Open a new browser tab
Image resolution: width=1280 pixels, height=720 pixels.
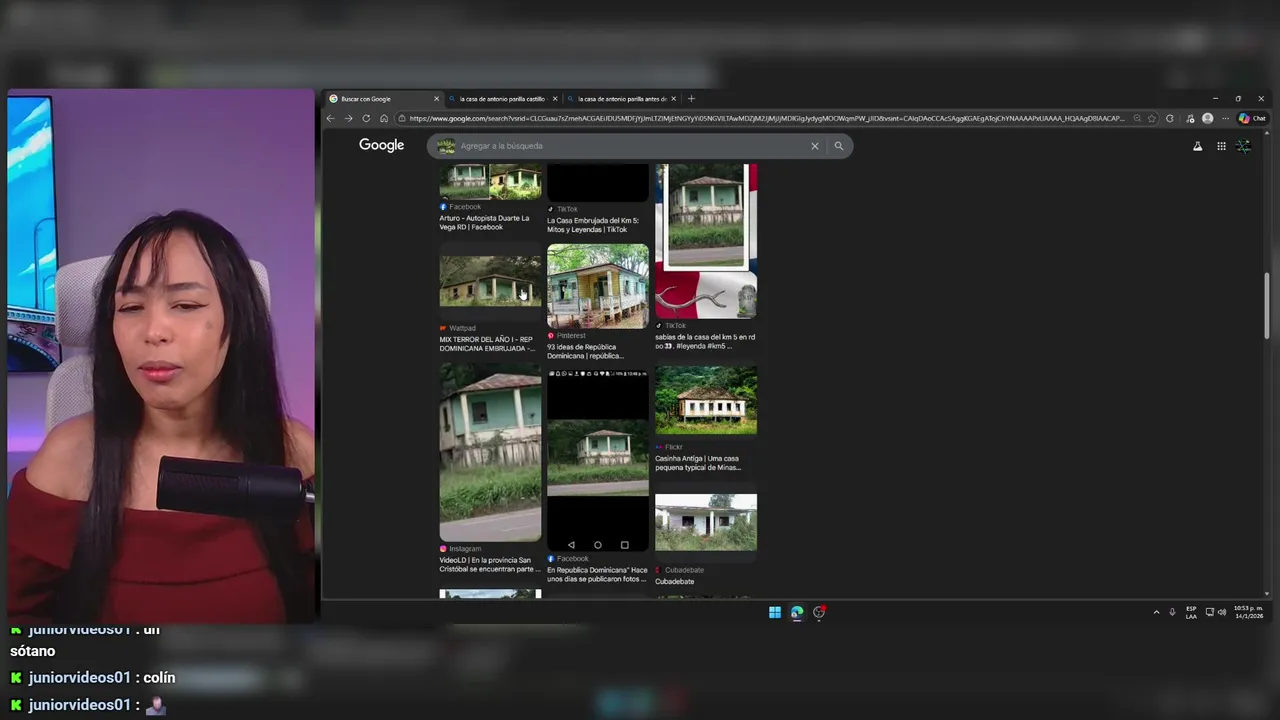691,99
